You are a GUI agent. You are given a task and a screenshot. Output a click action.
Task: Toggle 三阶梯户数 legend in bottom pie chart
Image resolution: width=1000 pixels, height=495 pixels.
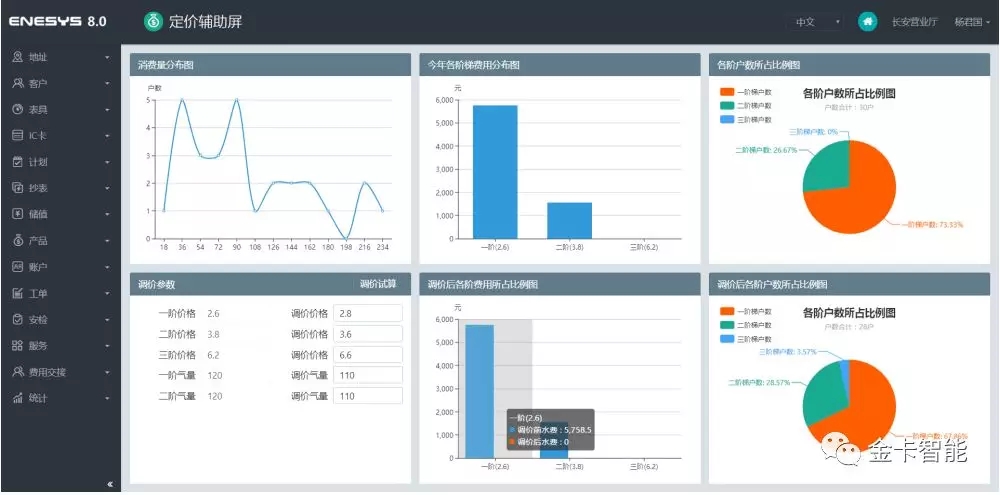[x=746, y=339]
